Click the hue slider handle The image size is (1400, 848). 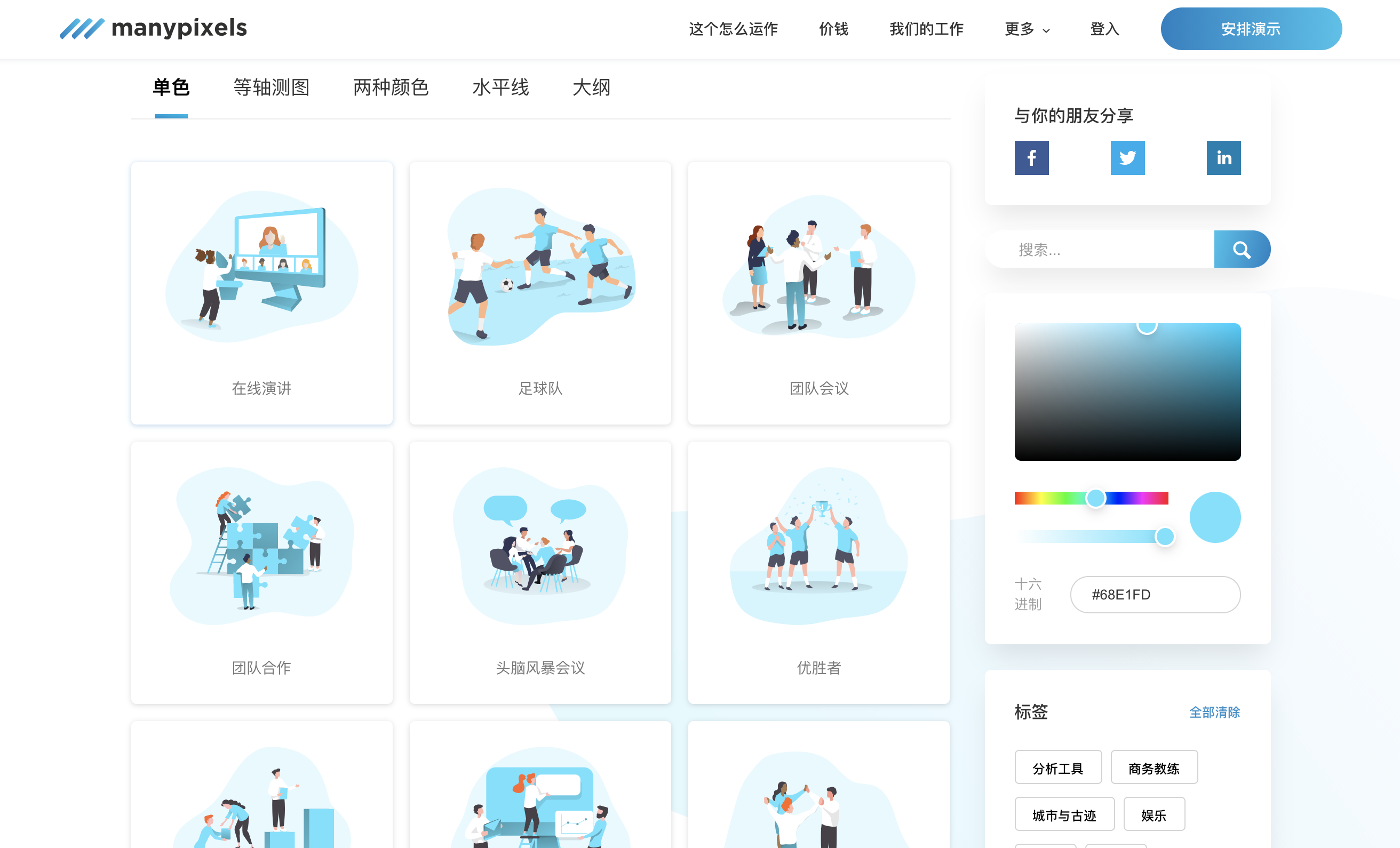(1095, 498)
